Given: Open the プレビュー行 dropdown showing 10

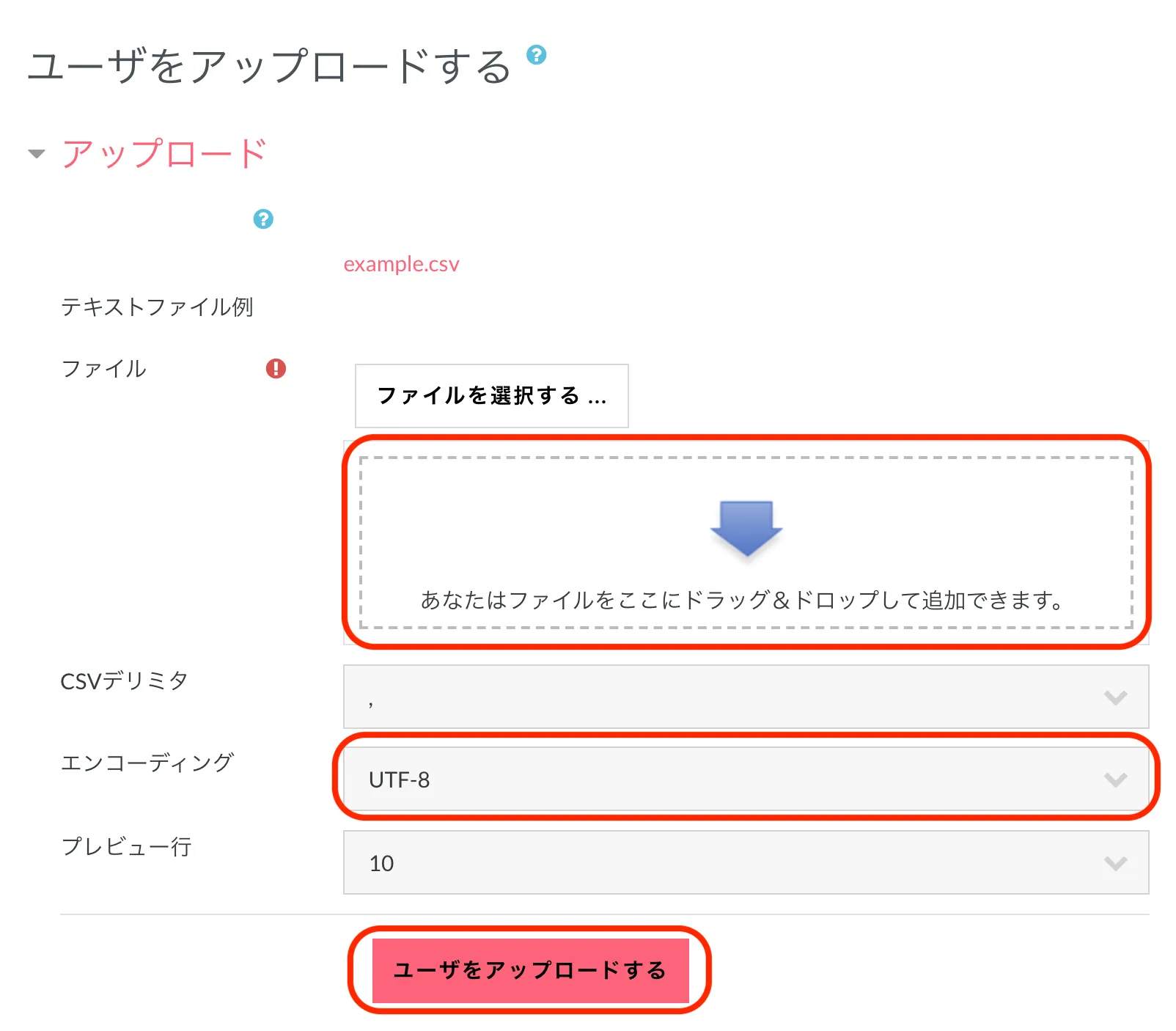Looking at the screenshot, I should pyautogui.click(x=745, y=862).
